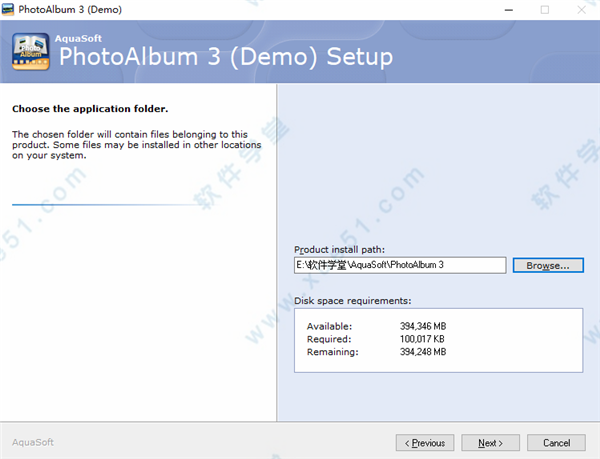Click the 'Product install path:' label
Image resolution: width=600 pixels, height=459 pixels.
click(339, 250)
